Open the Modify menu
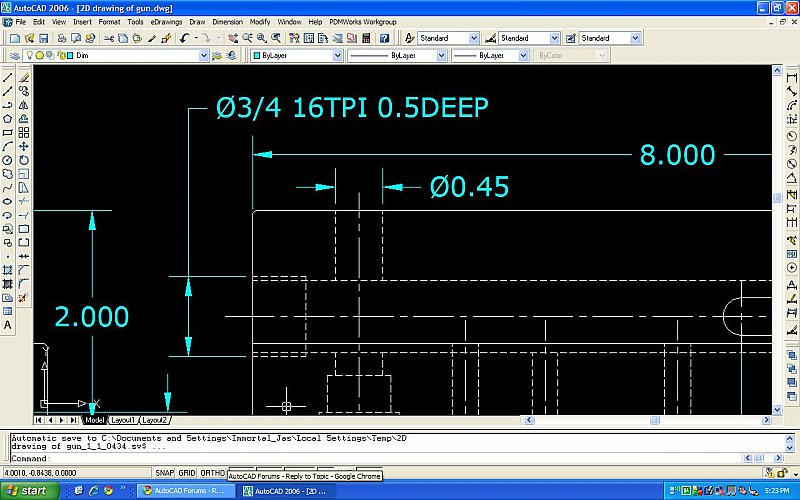Viewport: 800px width, 500px height. (x=260, y=22)
